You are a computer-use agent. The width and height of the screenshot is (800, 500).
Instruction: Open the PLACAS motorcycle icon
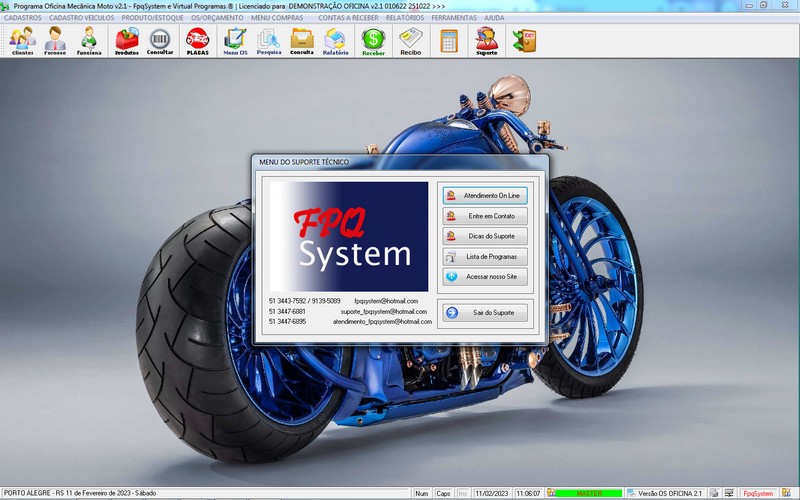(197, 41)
